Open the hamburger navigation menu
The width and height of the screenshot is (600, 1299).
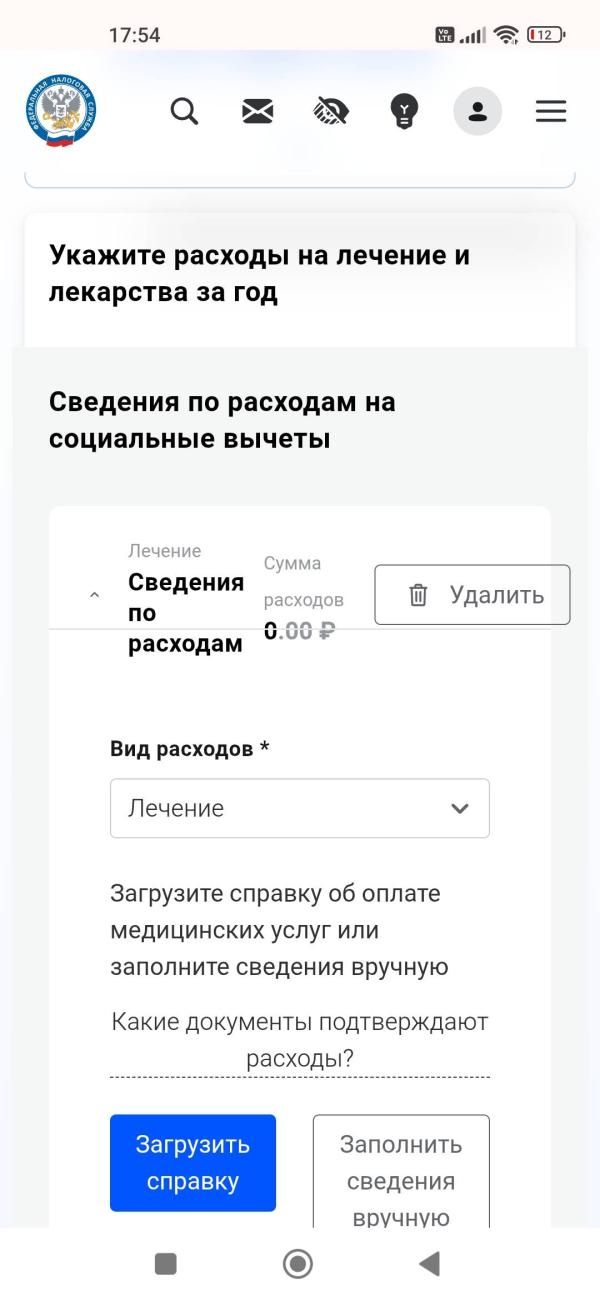pyautogui.click(x=550, y=111)
